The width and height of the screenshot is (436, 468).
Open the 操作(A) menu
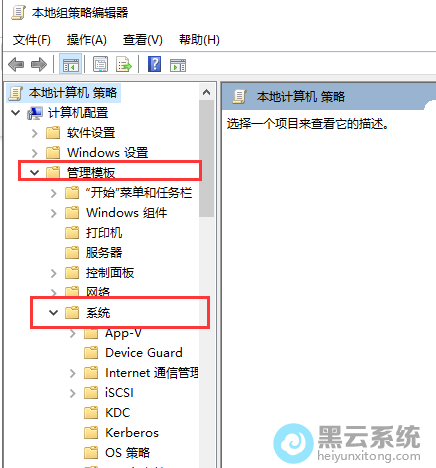point(87,40)
